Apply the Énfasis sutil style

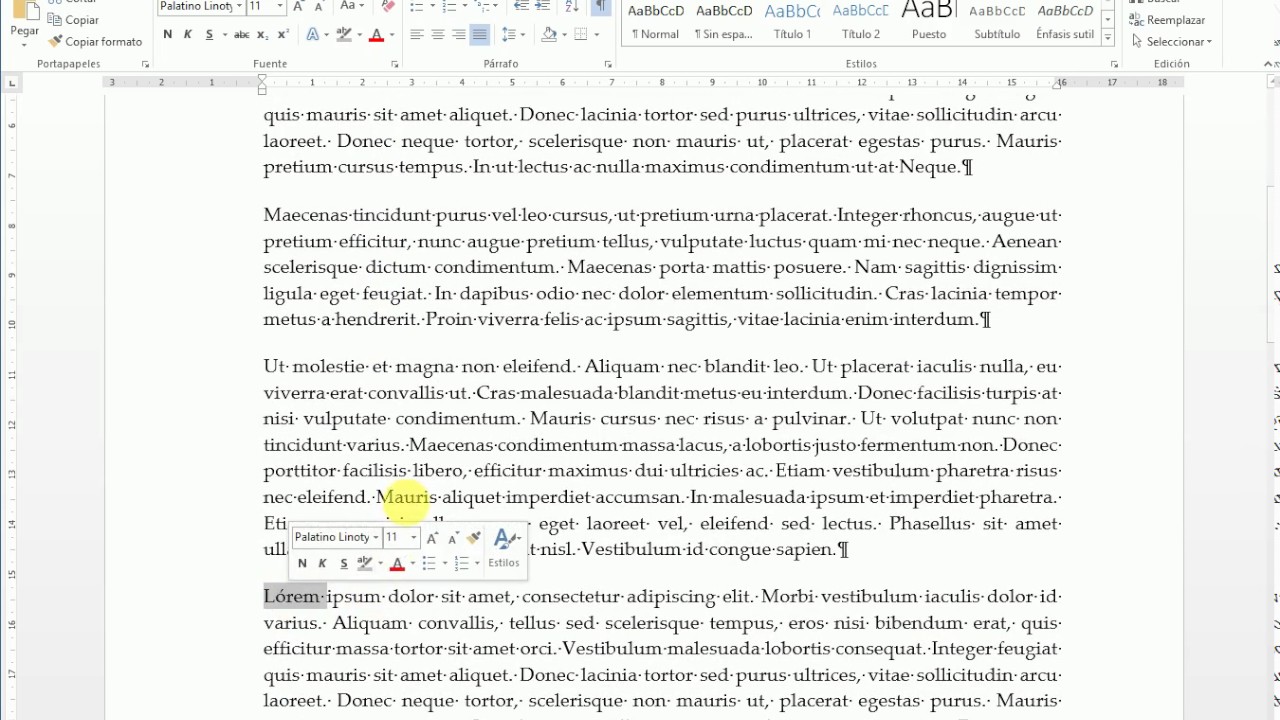coord(1065,23)
